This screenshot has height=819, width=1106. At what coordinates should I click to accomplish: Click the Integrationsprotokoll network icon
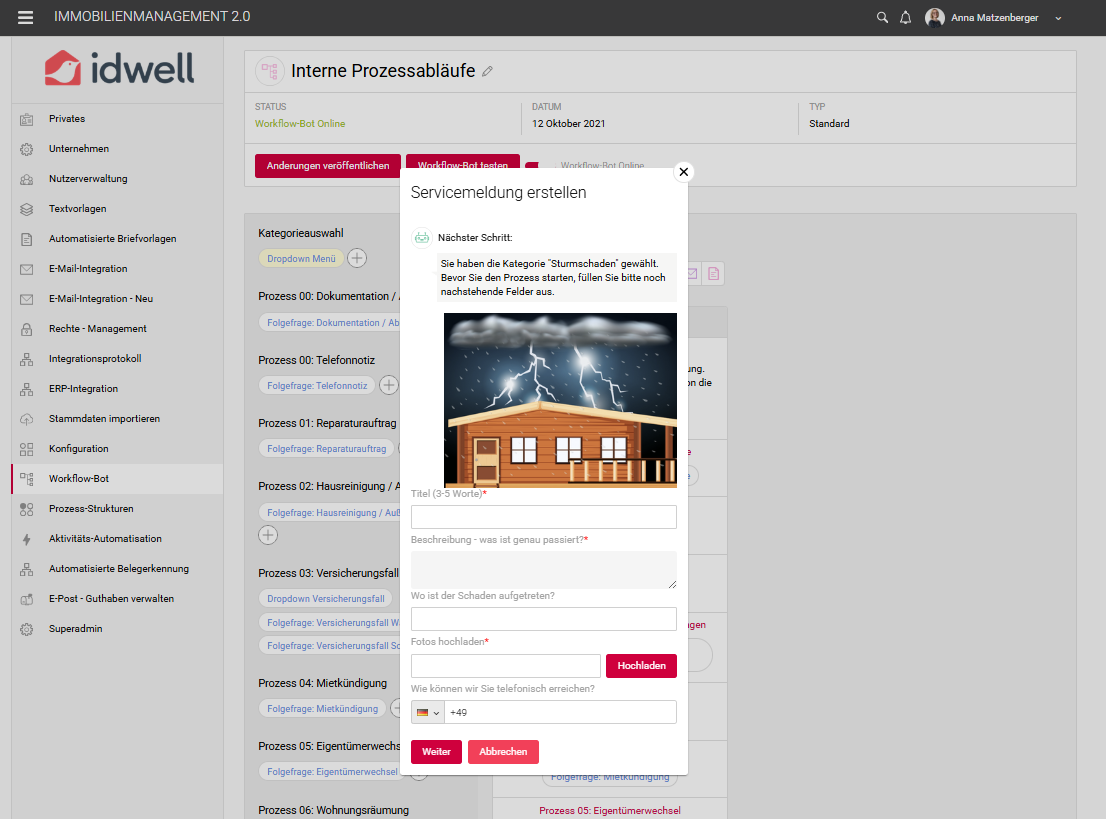point(27,359)
